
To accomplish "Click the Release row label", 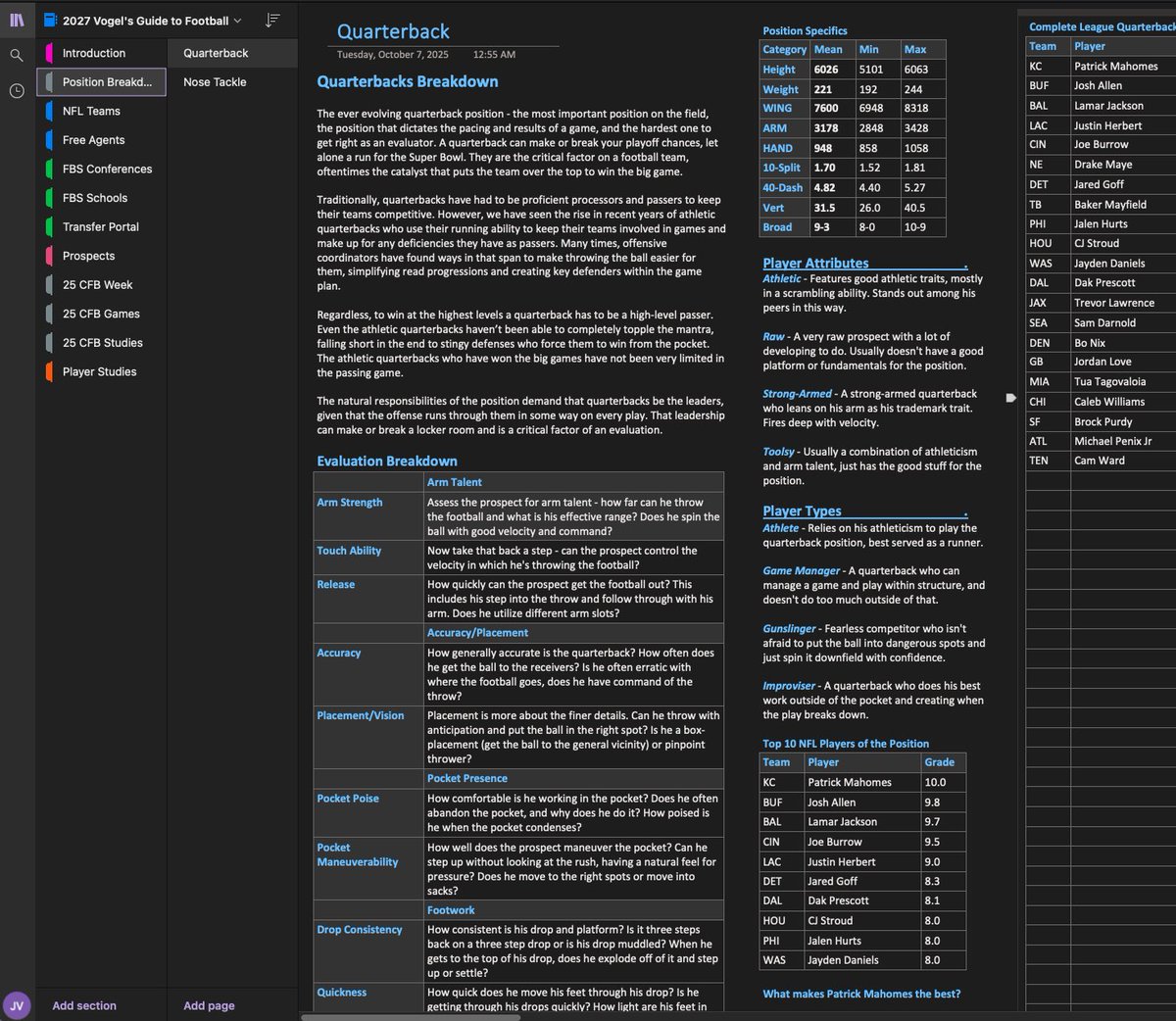I will (x=336, y=584).
